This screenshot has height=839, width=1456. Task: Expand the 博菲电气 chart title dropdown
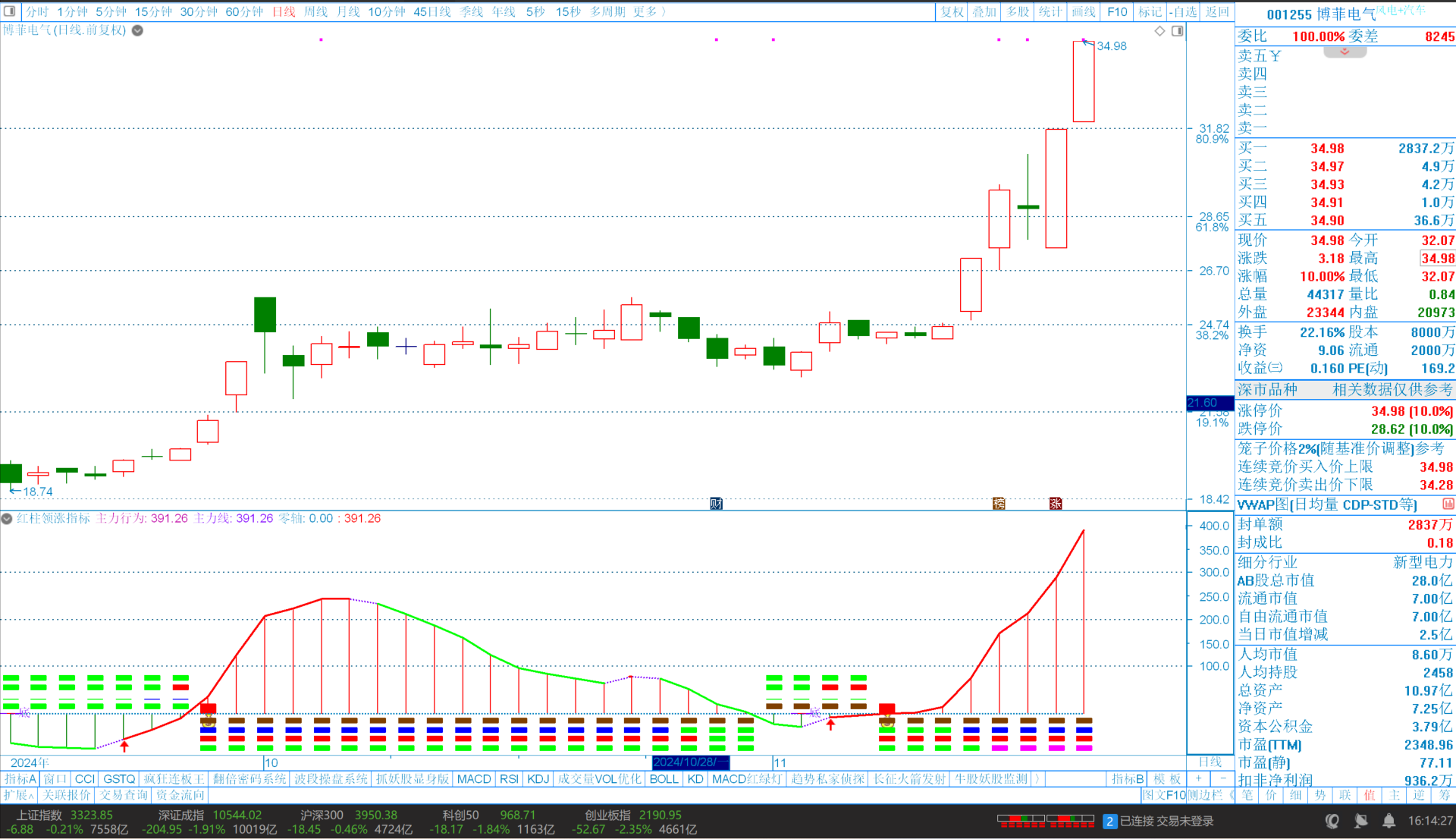coord(137,30)
